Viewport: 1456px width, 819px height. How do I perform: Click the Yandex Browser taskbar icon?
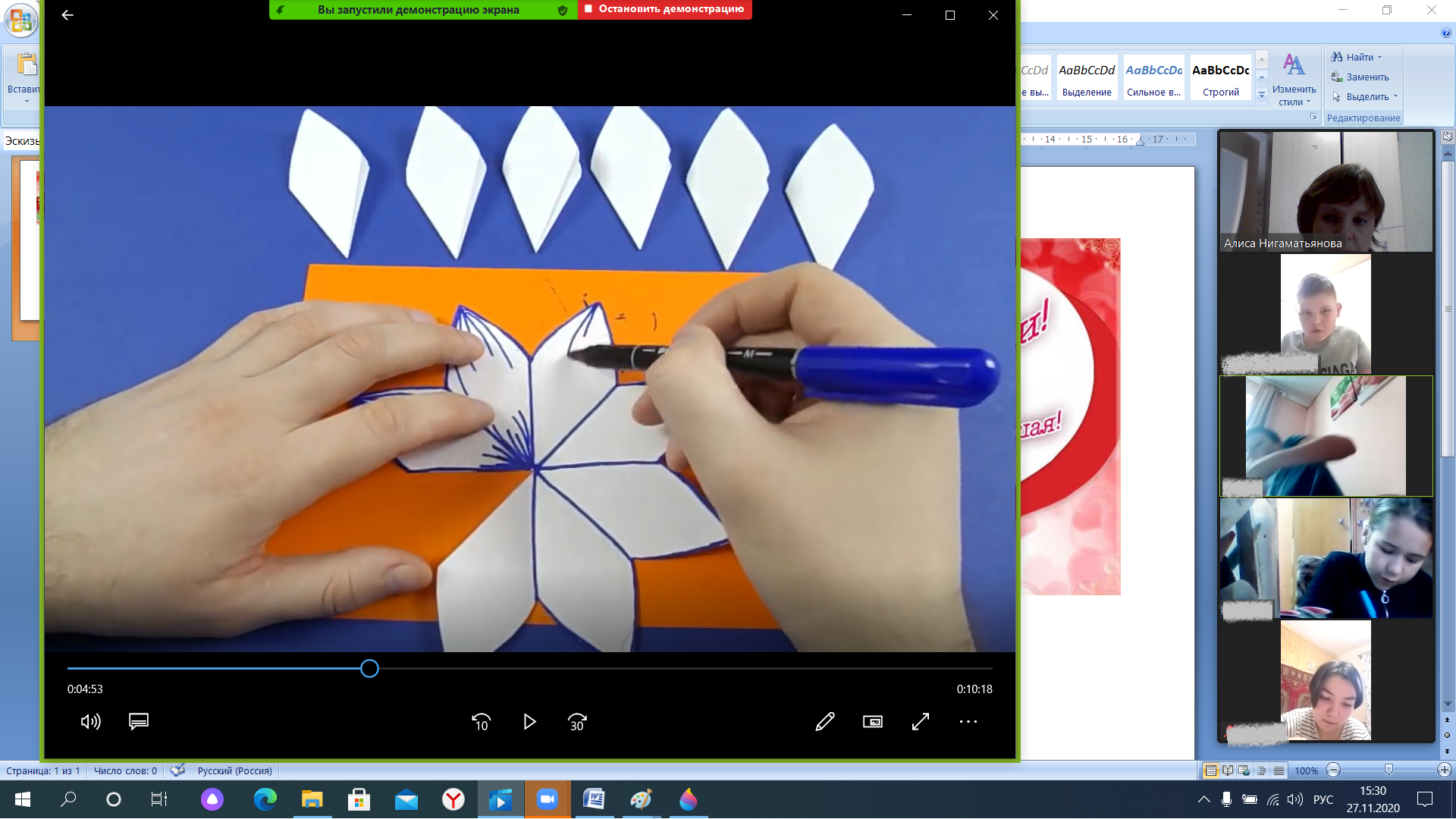click(x=453, y=799)
